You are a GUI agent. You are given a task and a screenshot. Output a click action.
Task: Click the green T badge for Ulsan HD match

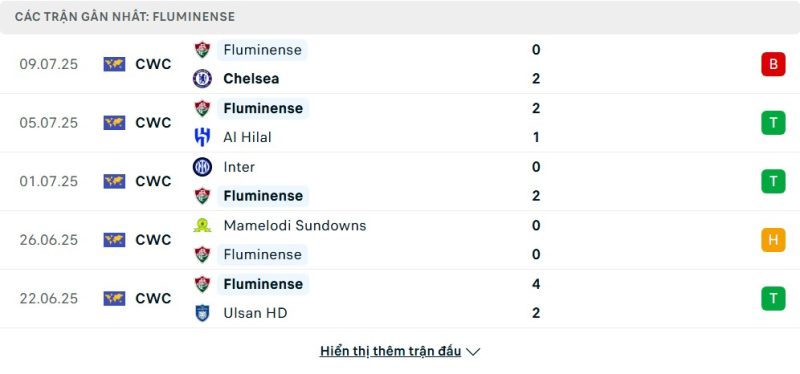773,298
